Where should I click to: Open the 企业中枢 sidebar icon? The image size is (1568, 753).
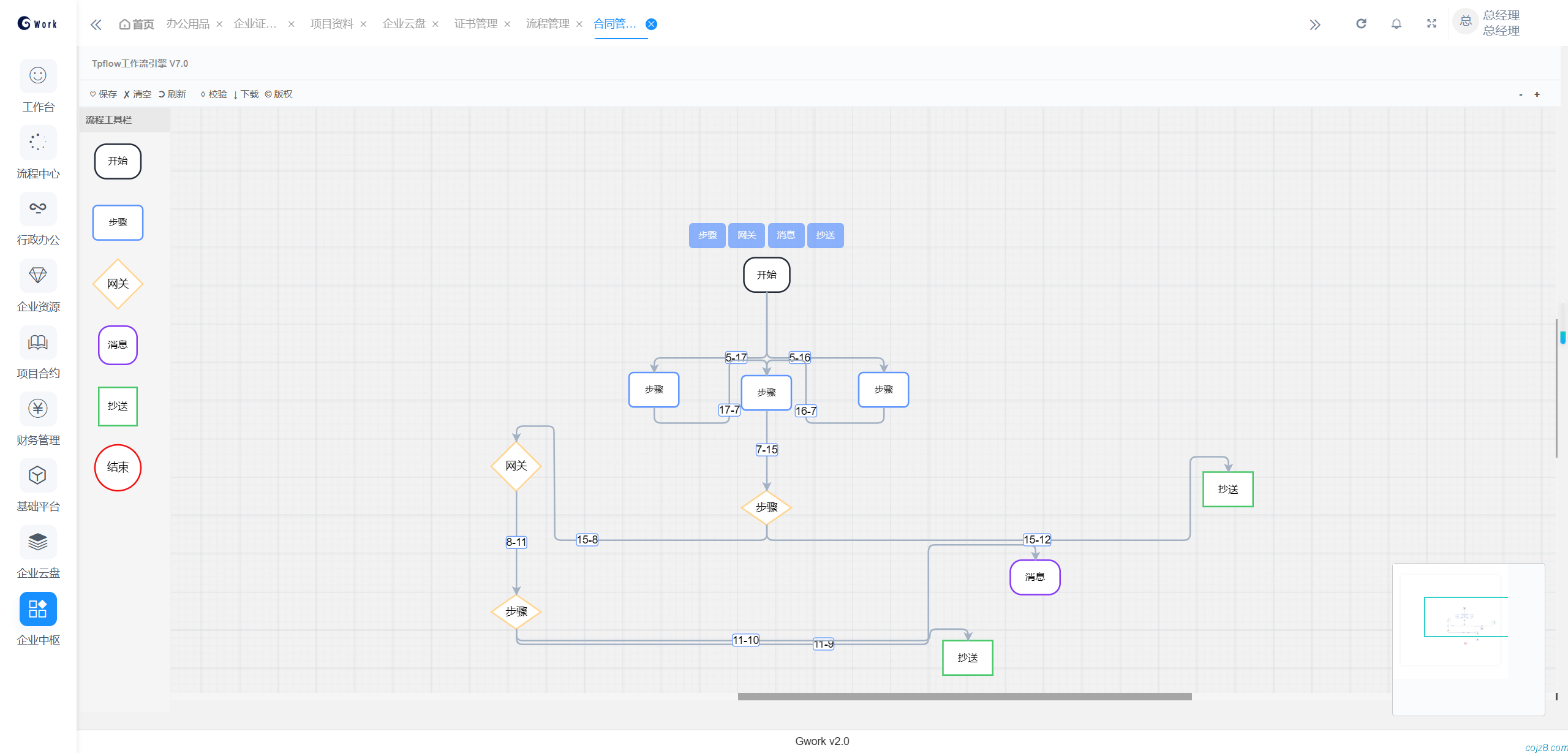(38, 608)
